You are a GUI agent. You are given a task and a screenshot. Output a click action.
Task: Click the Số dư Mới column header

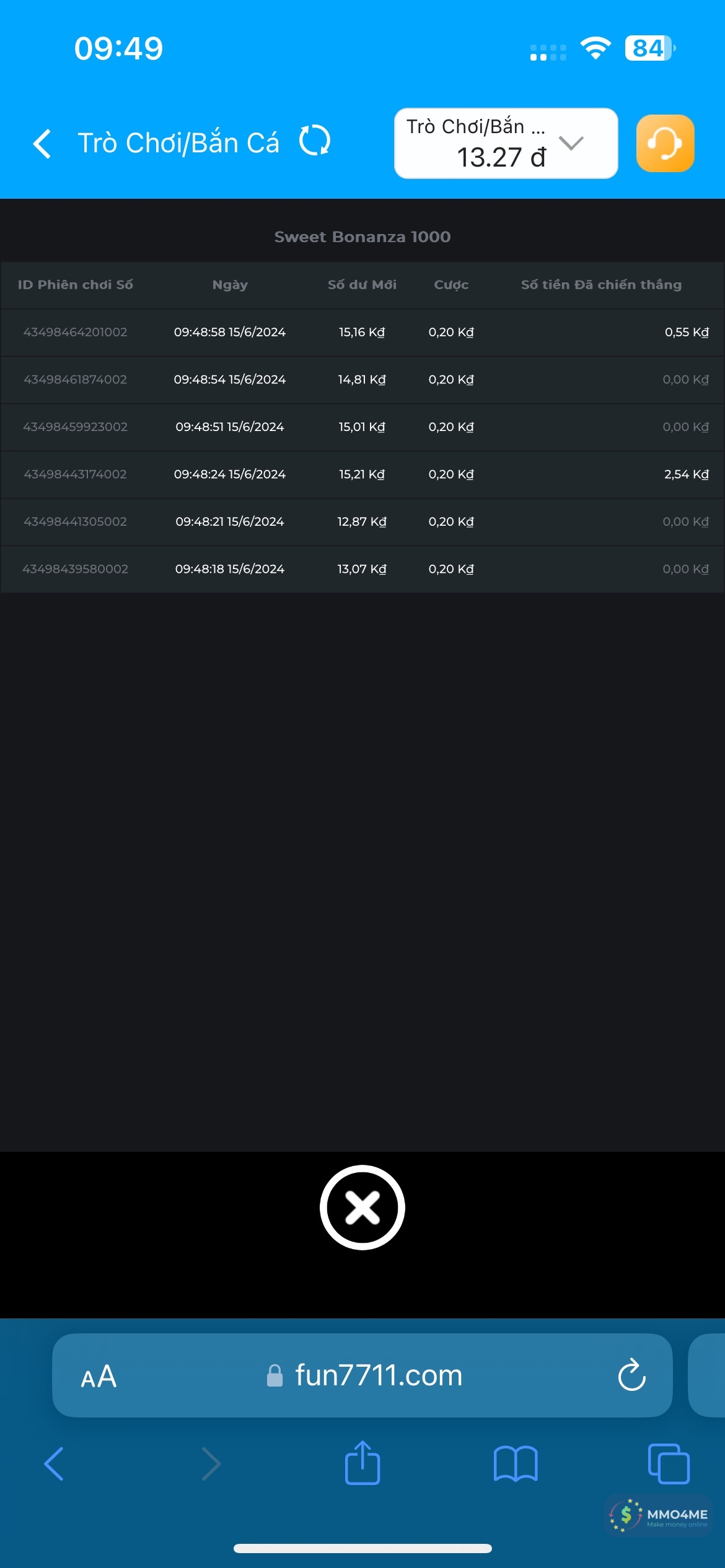pyautogui.click(x=362, y=285)
